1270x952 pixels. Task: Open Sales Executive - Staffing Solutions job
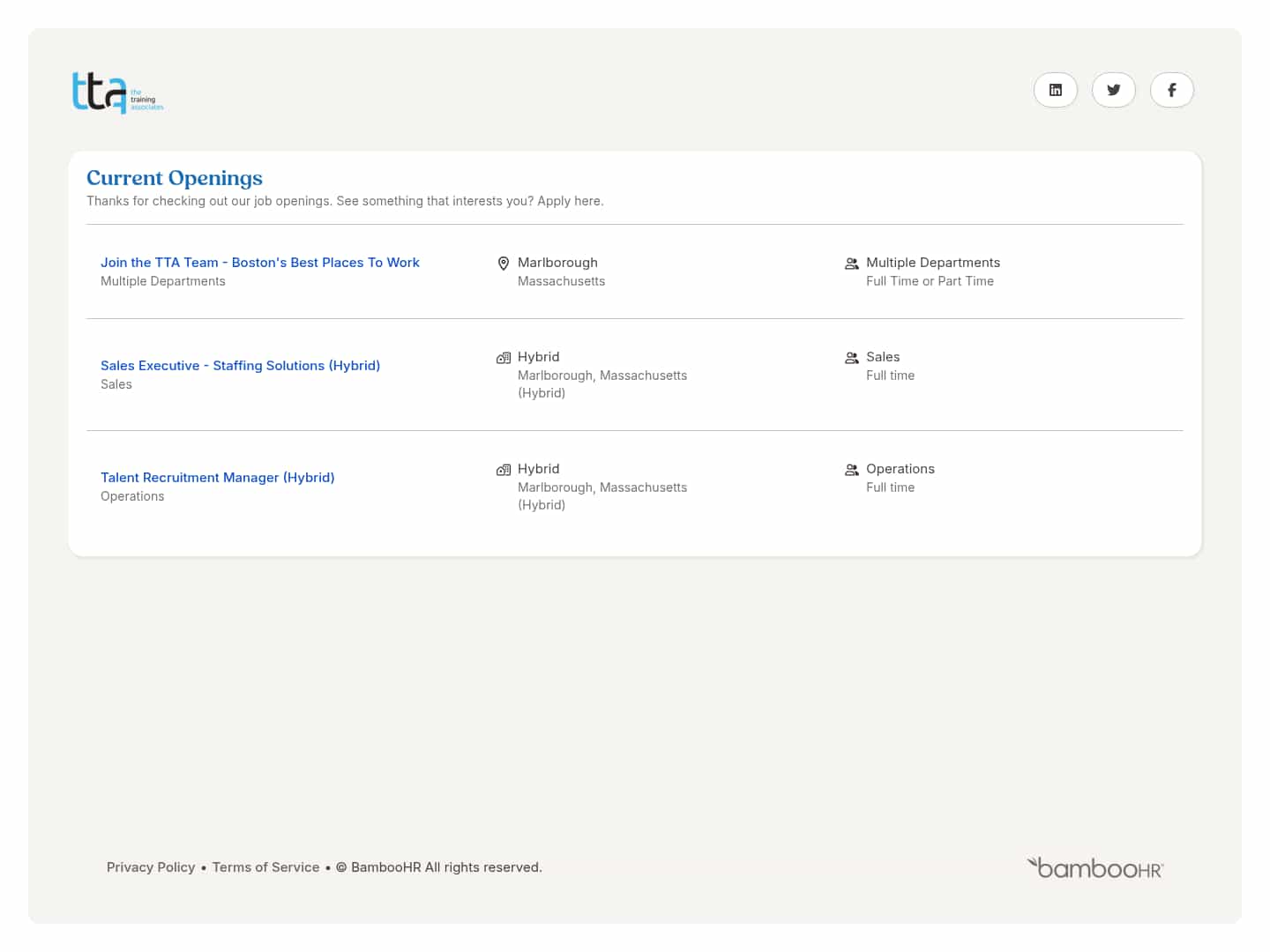240,366
